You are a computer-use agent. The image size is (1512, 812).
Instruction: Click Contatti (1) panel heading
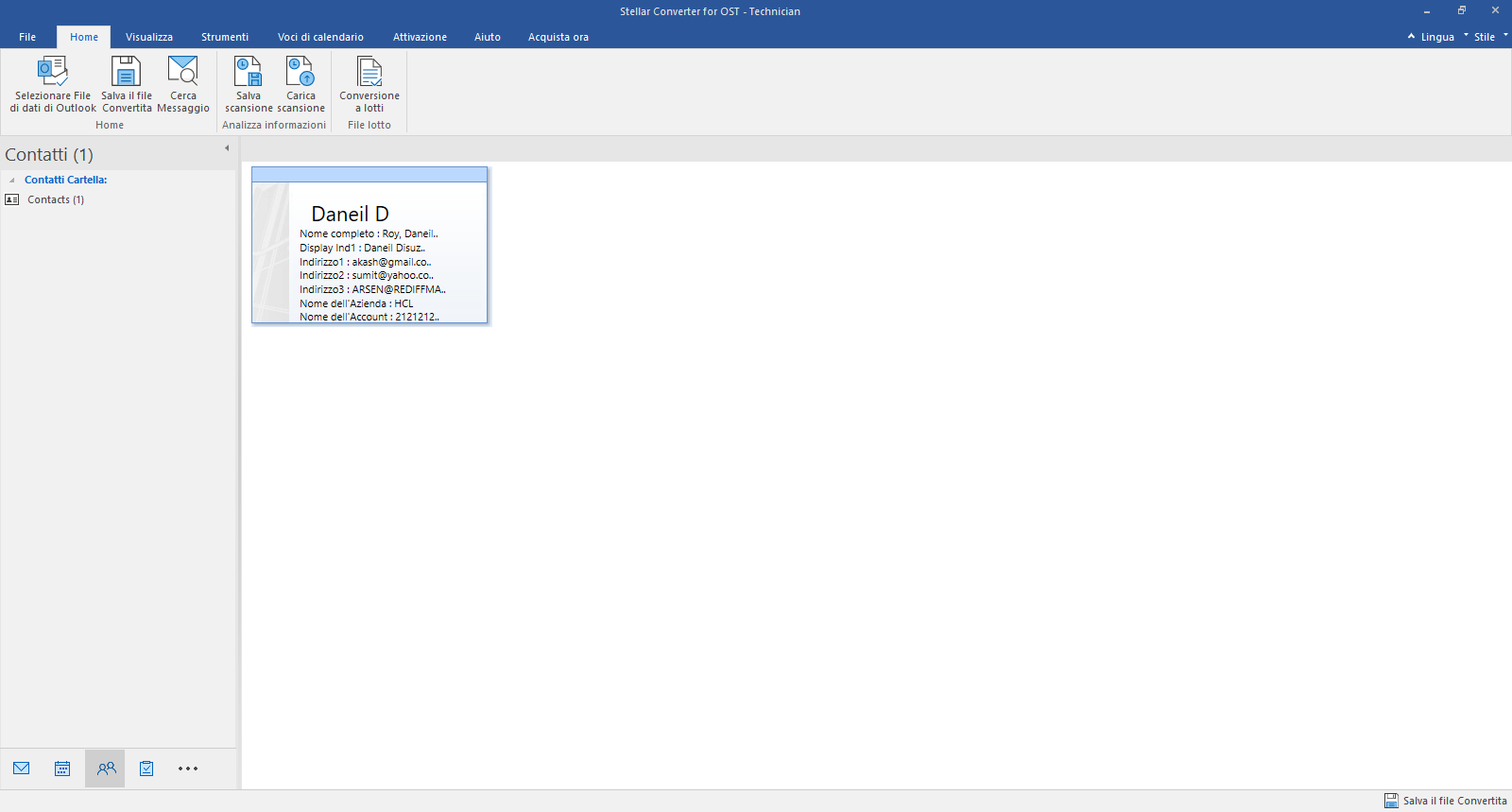click(49, 154)
